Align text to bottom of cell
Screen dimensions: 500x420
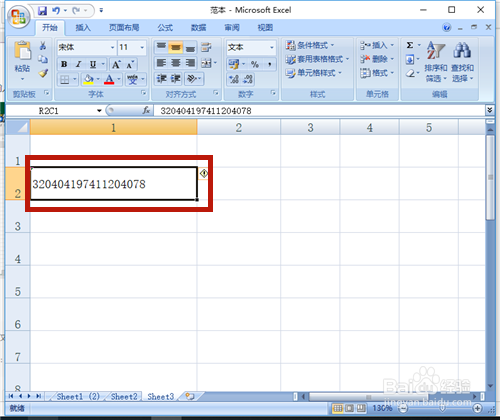(x=190, y=47)
